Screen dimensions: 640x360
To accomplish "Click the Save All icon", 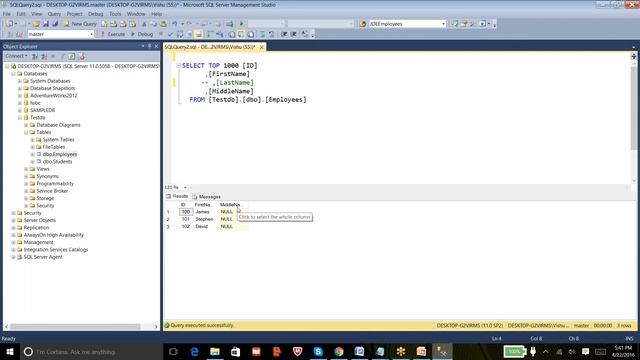I will [x=55, y=24].
